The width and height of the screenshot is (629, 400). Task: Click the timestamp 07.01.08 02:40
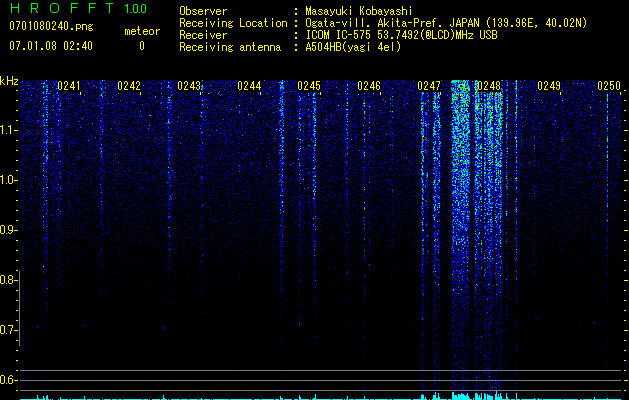click(x=51, y=46)
